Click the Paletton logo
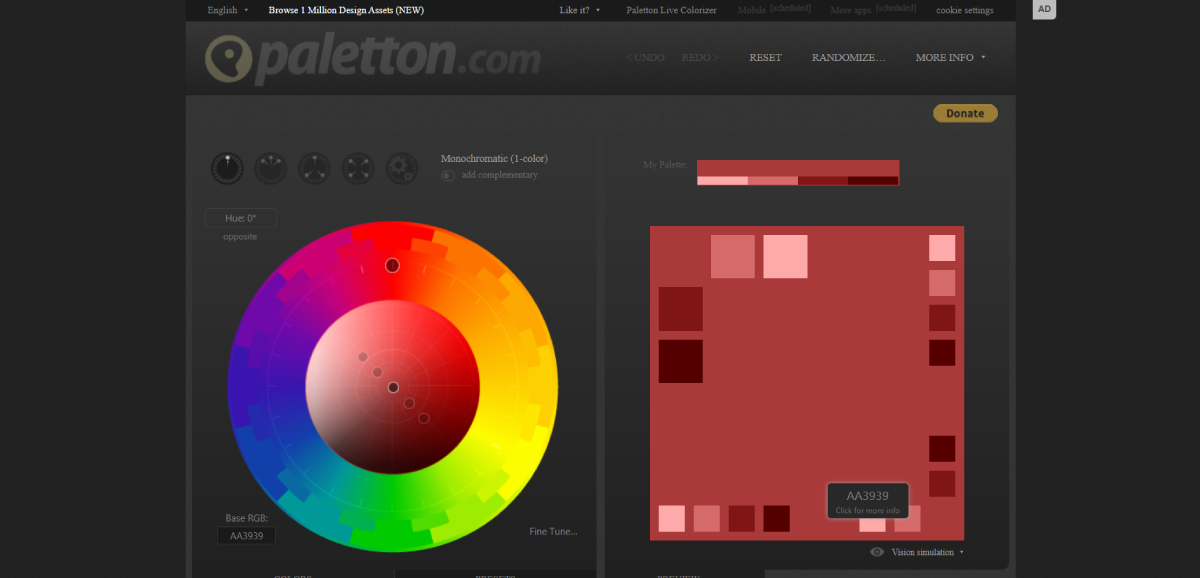This screenshot has width=1200, height=578. tap(372, 58)
